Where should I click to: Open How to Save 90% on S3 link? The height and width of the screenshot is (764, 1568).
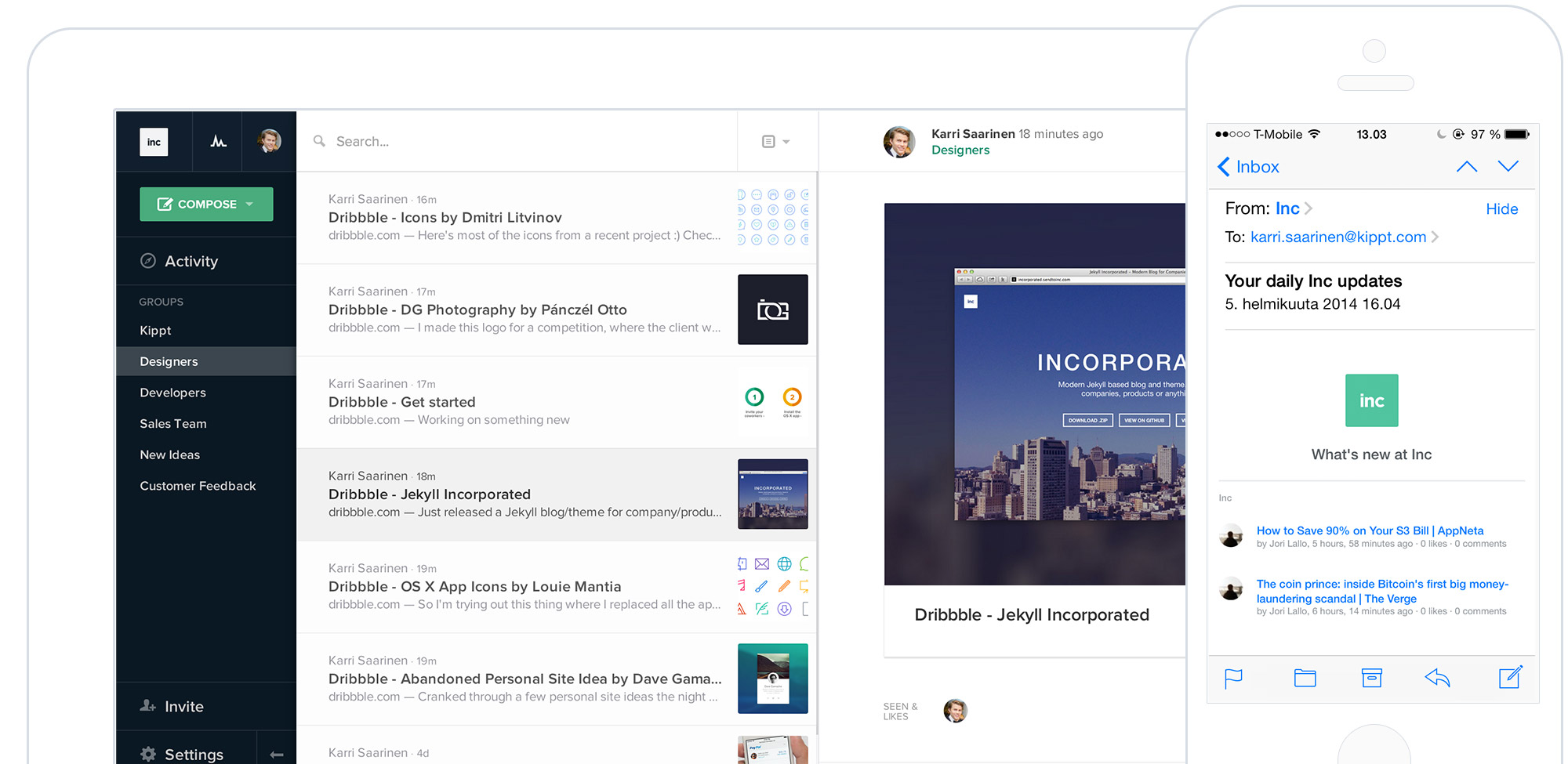coord(1370,530)
